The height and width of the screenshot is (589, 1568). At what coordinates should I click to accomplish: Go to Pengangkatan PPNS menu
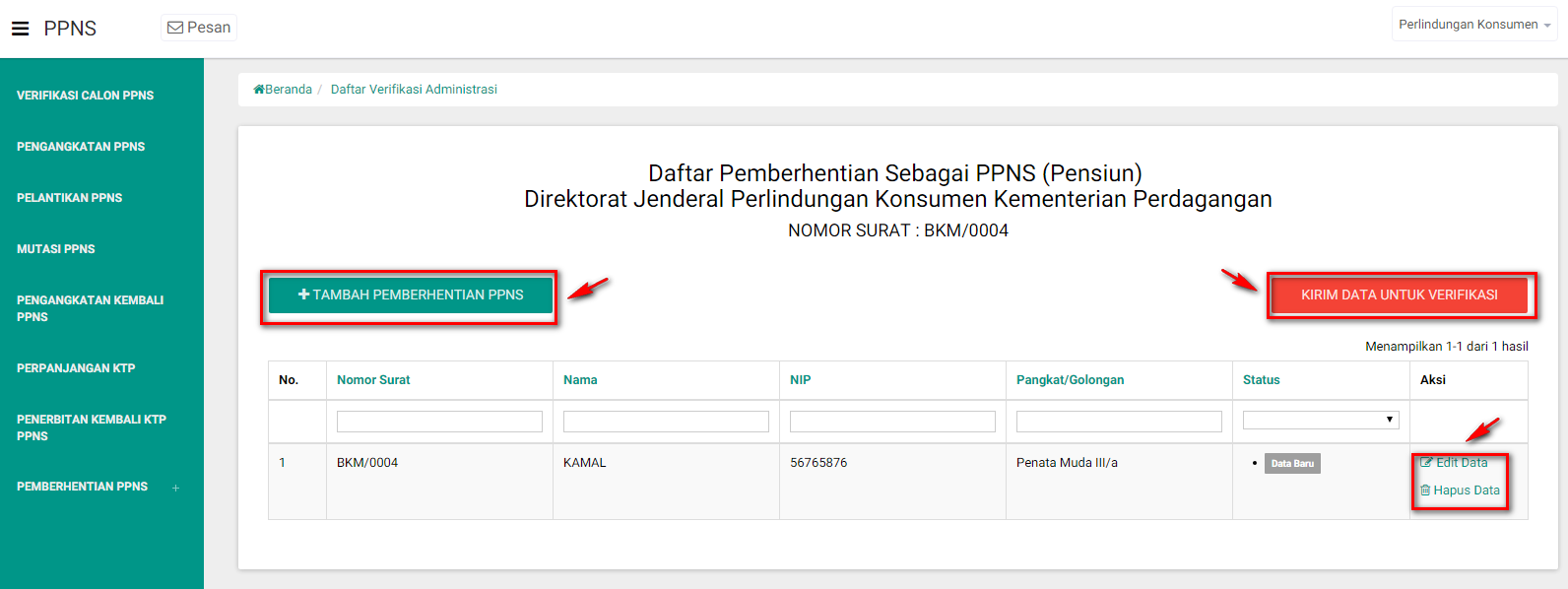[81, 147]
